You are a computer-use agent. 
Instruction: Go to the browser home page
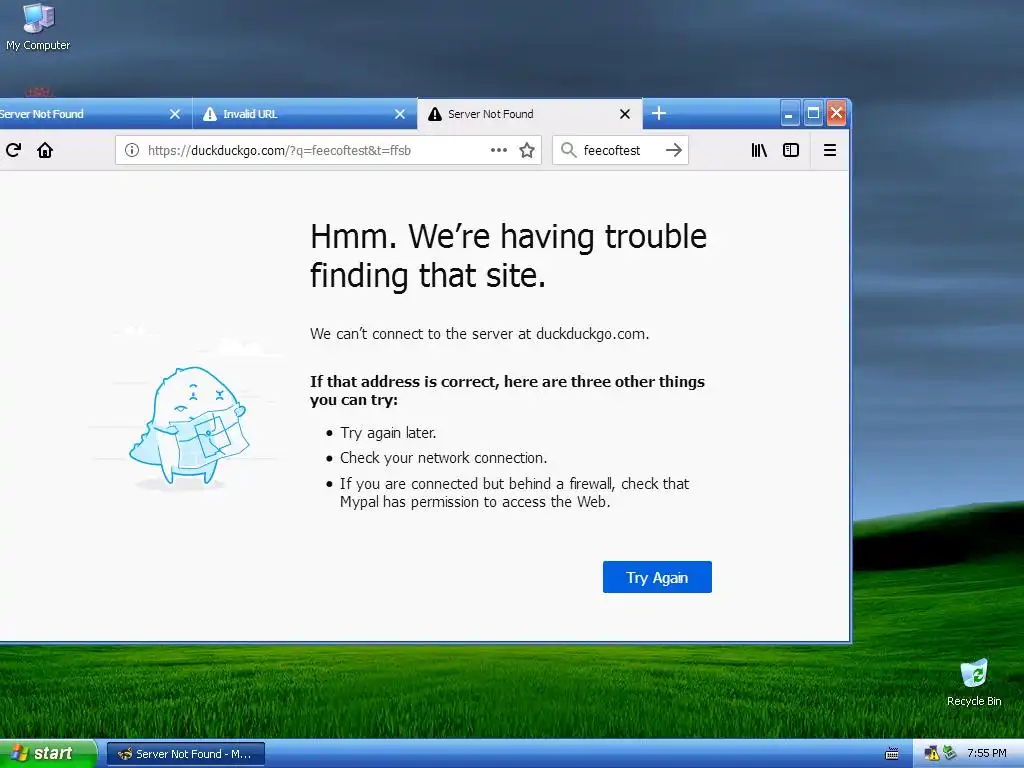click(45, 150)
